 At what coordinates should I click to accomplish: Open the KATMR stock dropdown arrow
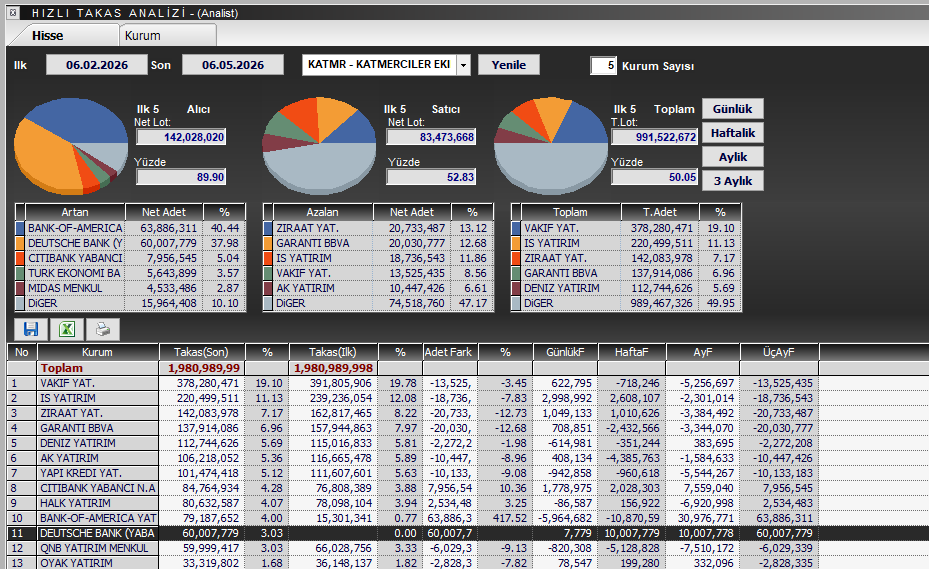click(464, 65)
